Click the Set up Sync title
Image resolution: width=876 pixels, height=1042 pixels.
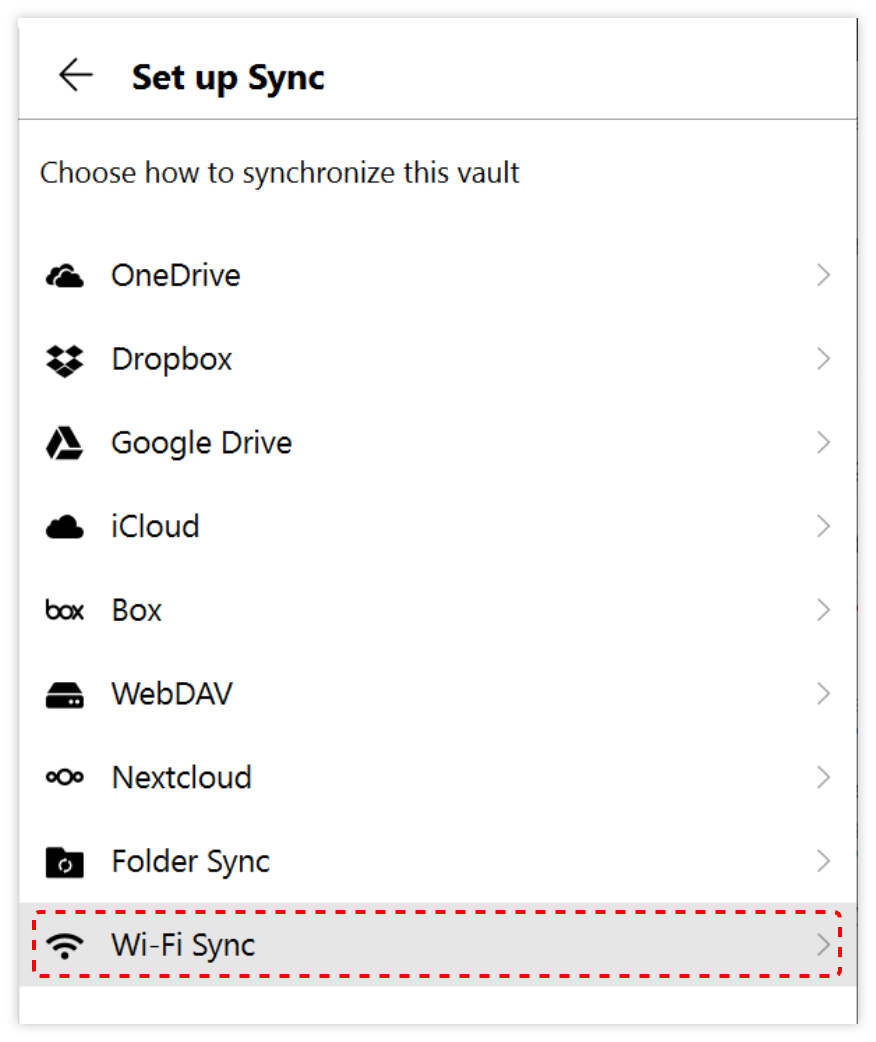228,78
